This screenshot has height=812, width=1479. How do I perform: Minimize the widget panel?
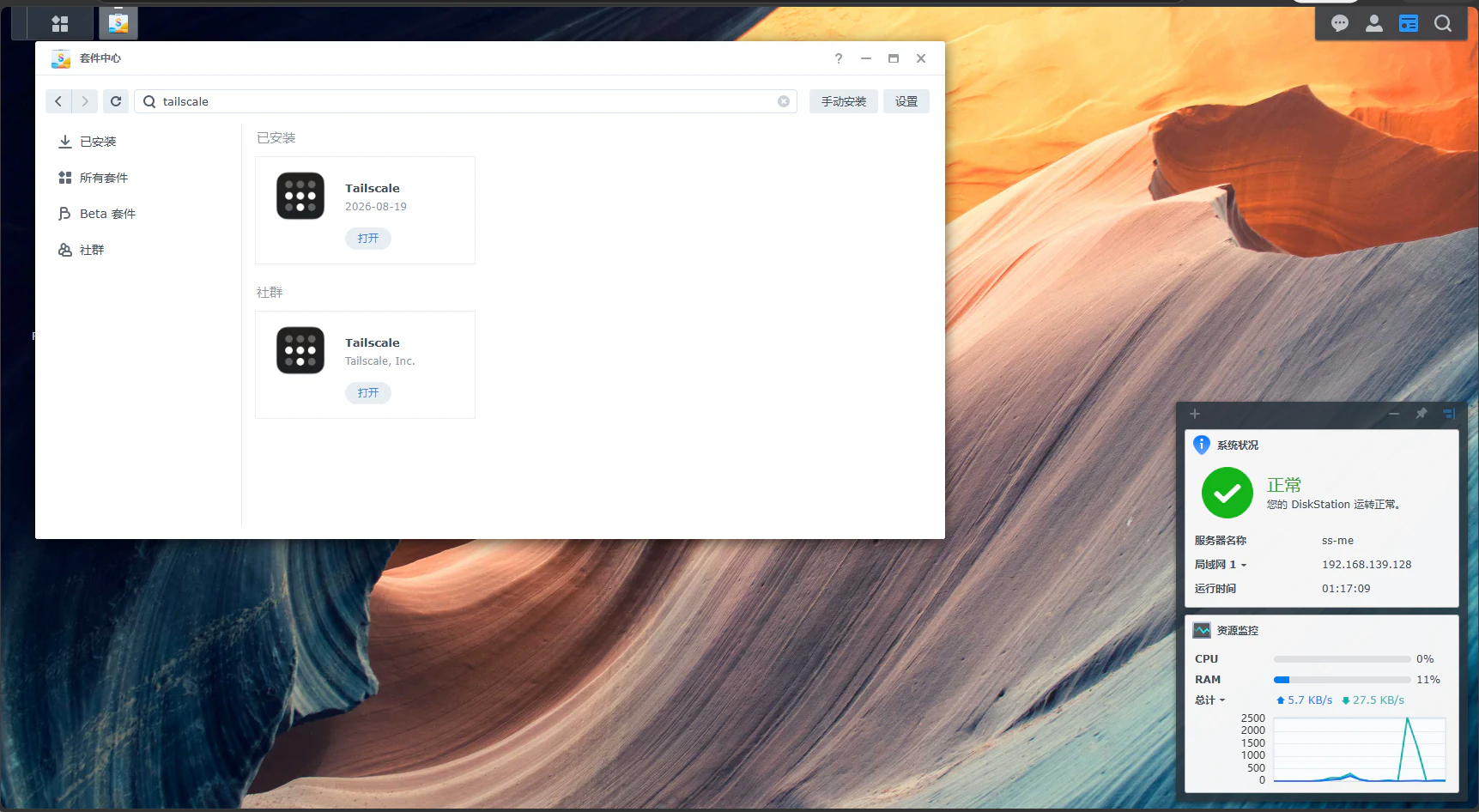pos(1394,414)
